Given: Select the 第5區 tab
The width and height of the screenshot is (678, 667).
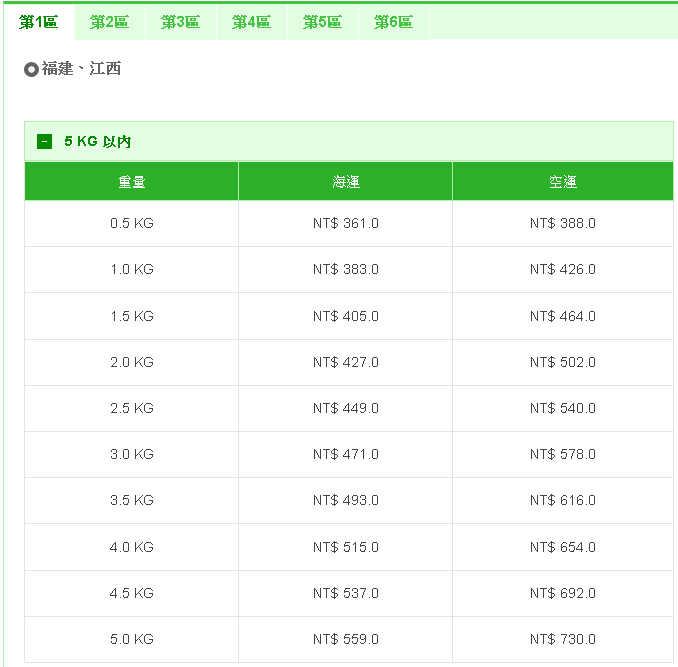Looking at the screenshot, I should click(x=322, y=22).
